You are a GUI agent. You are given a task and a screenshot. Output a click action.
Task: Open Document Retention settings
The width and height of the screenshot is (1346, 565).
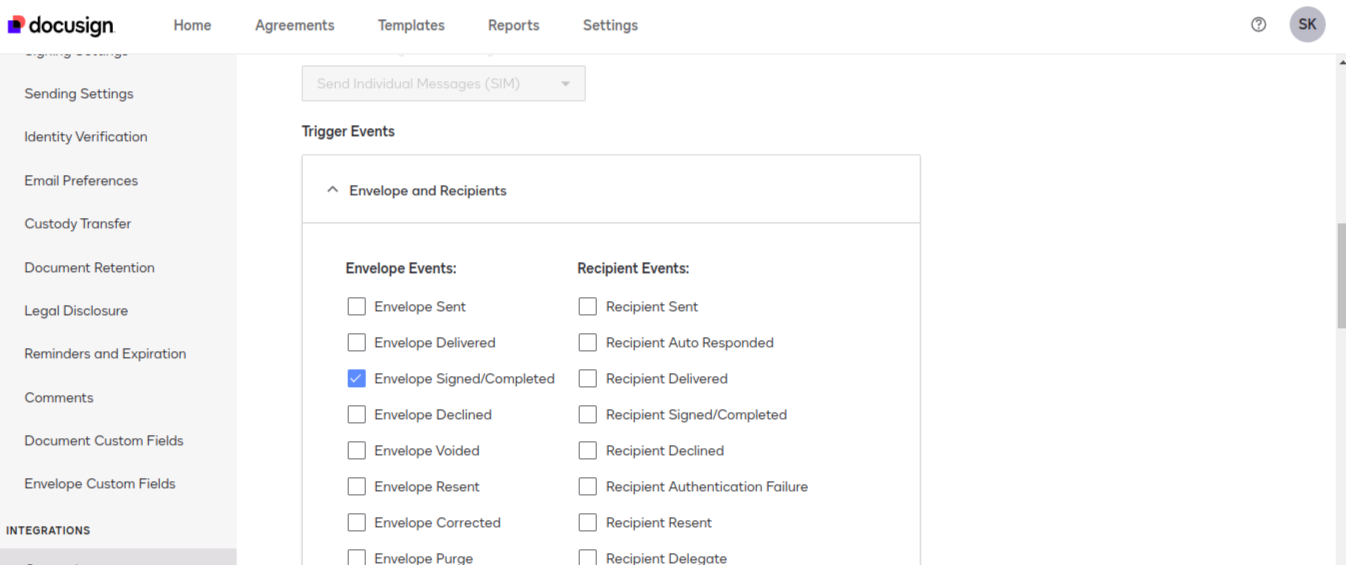(x=89, y=268)
